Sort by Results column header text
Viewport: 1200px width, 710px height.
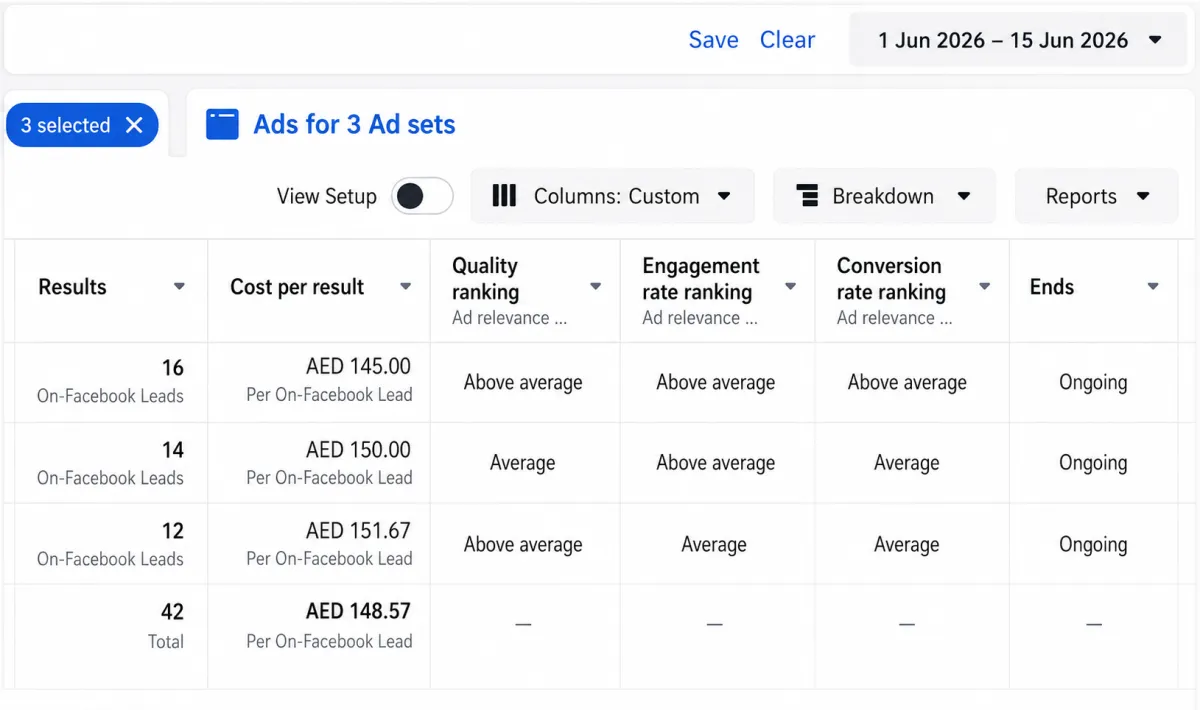72,287
